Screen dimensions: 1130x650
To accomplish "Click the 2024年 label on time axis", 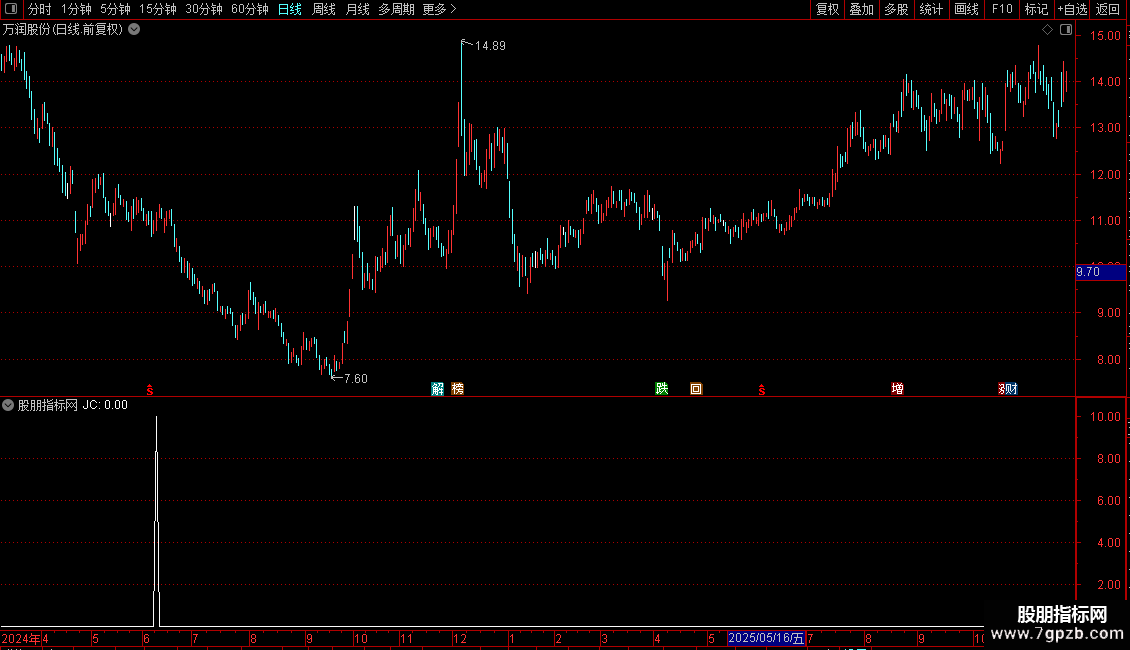I will coord(21,638).
